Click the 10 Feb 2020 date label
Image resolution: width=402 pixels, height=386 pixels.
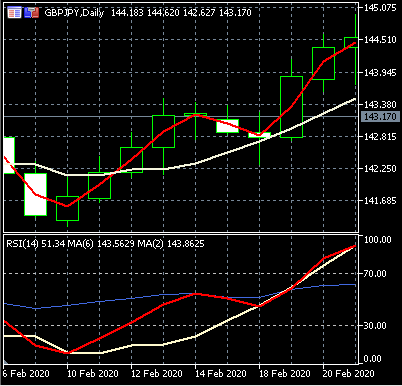point(93,374)
